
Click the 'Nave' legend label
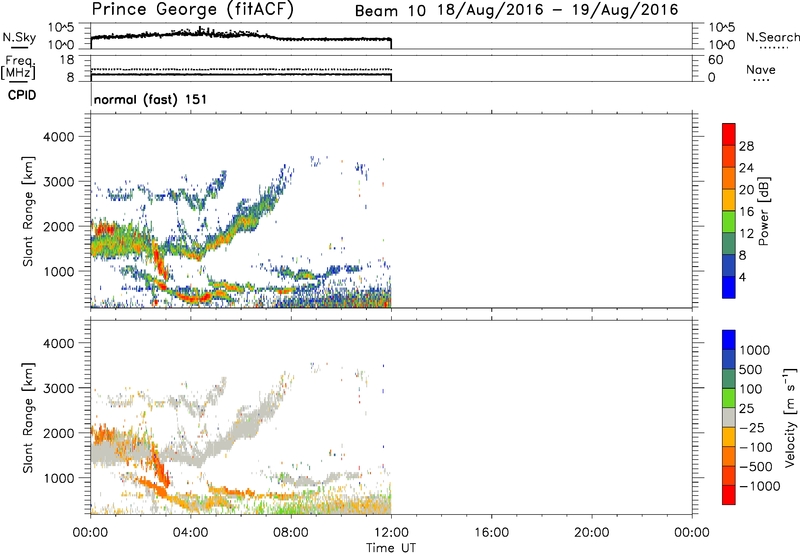point(761,69)
